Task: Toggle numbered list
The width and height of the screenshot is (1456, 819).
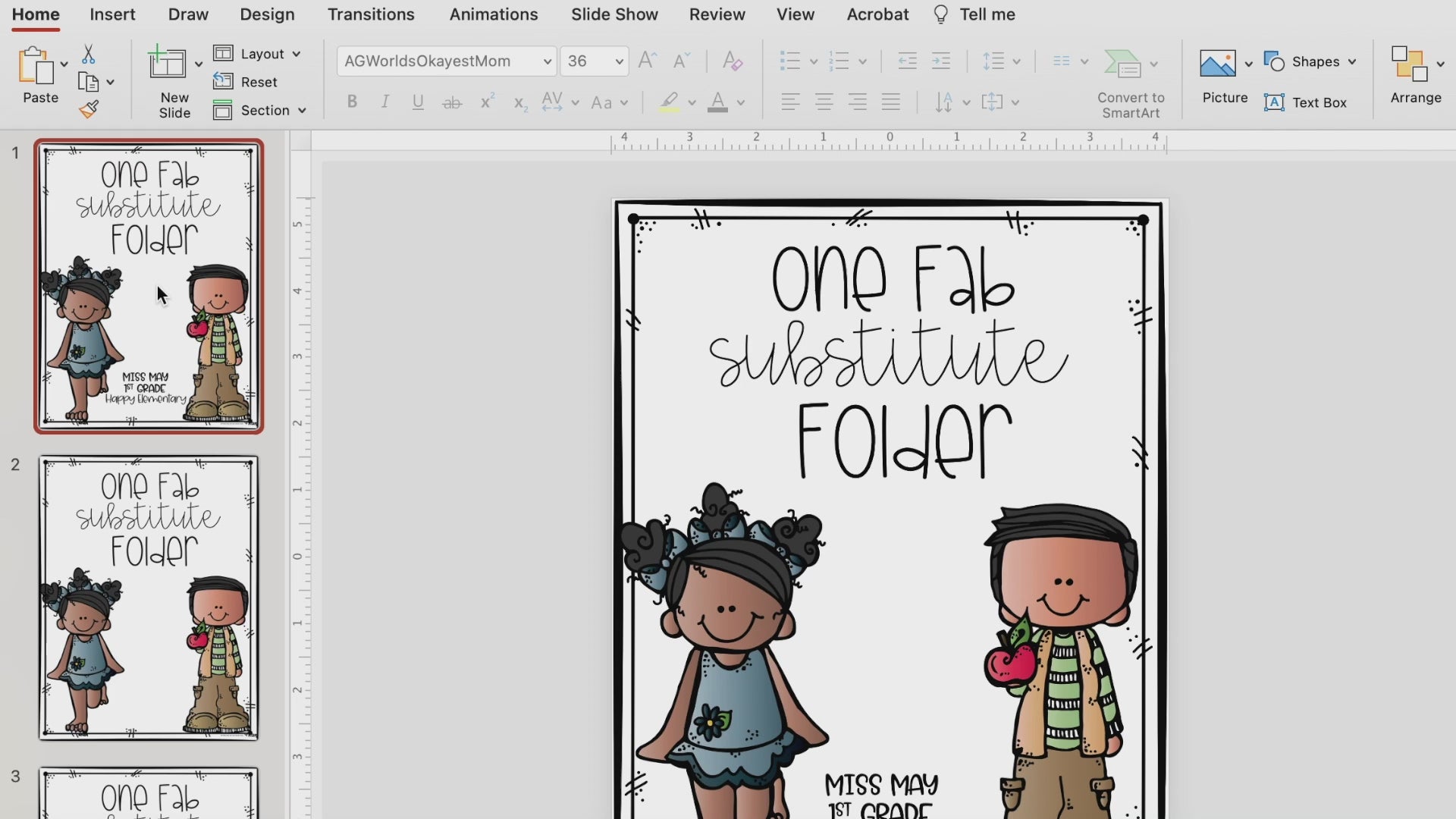Action: [x=838, y=61]
